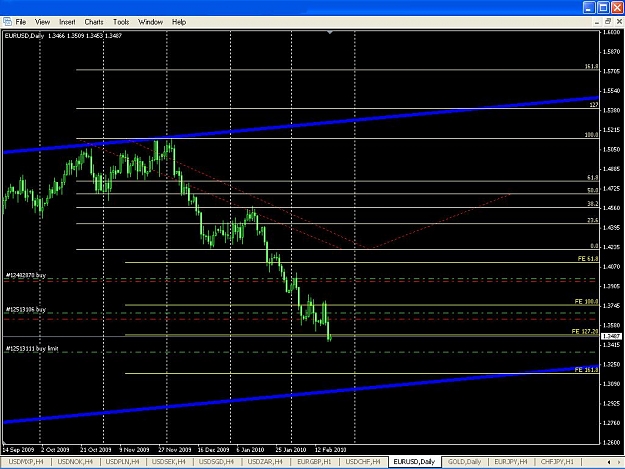Open the Window menu
The image size is (625, 469).
coord(150,22)
